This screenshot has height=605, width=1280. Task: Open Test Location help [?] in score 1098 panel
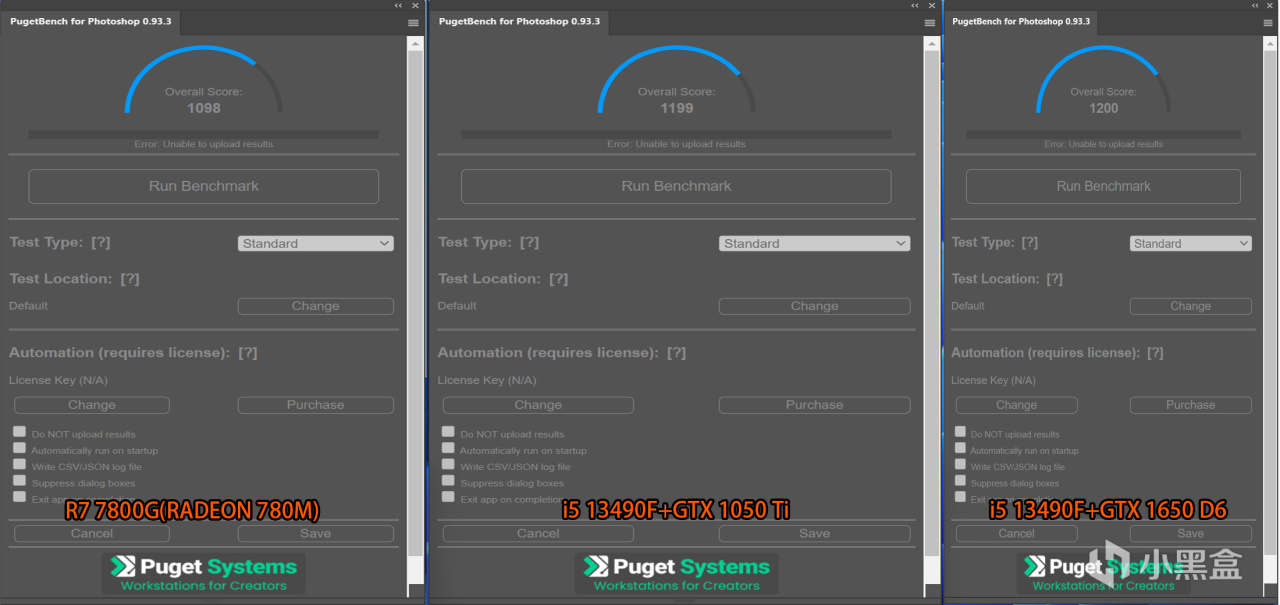pyautogui.click(x=130, y=279)
